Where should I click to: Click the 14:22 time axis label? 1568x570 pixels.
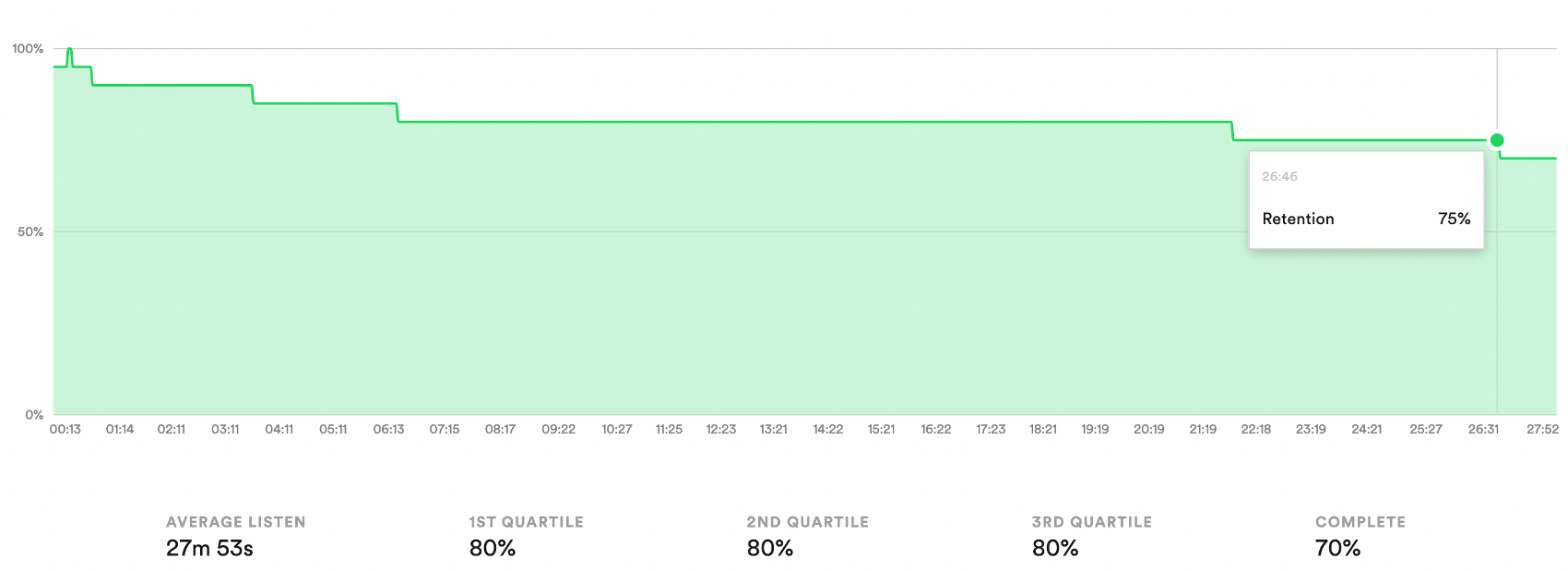pos(828,429)
